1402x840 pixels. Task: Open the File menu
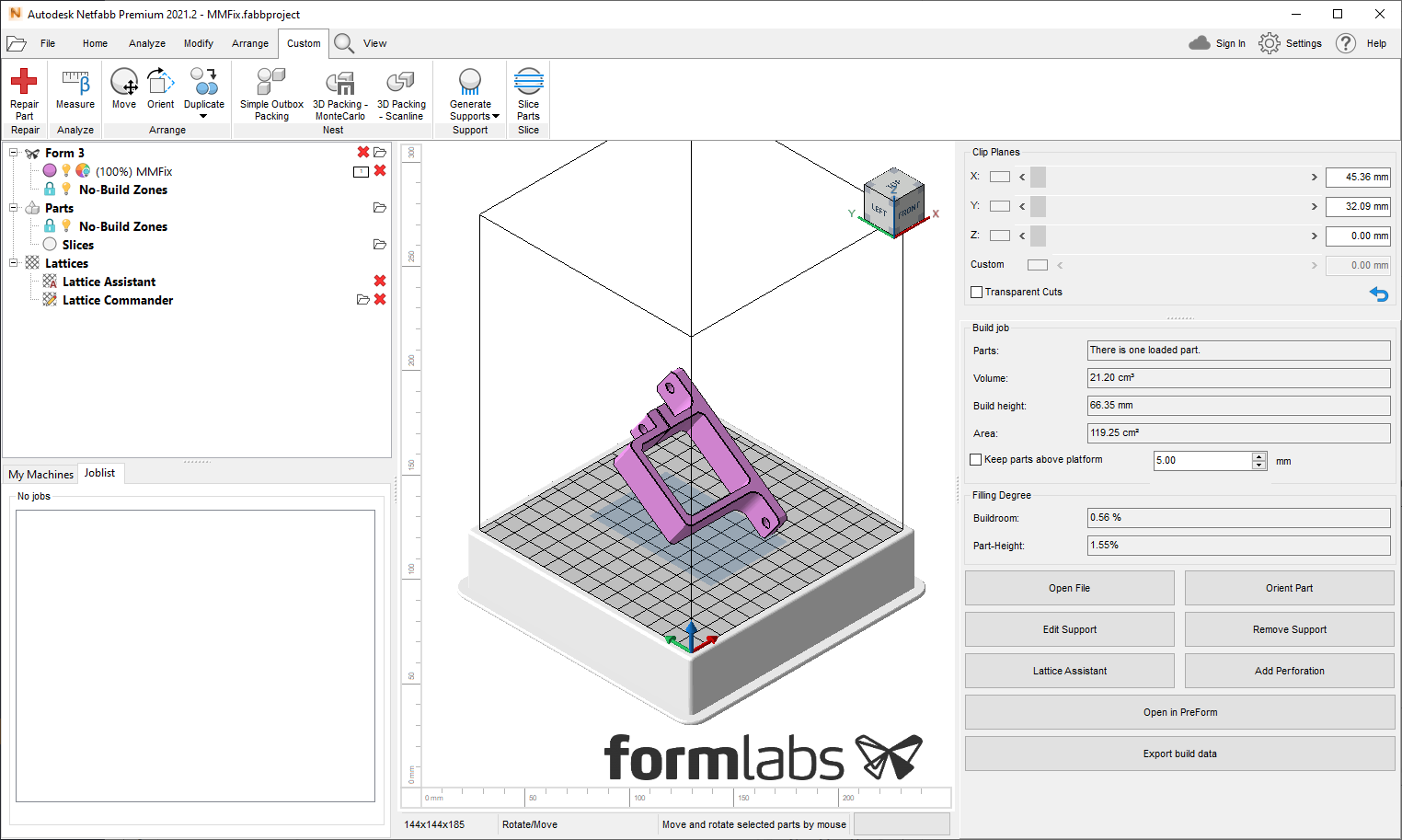(48, 43)
